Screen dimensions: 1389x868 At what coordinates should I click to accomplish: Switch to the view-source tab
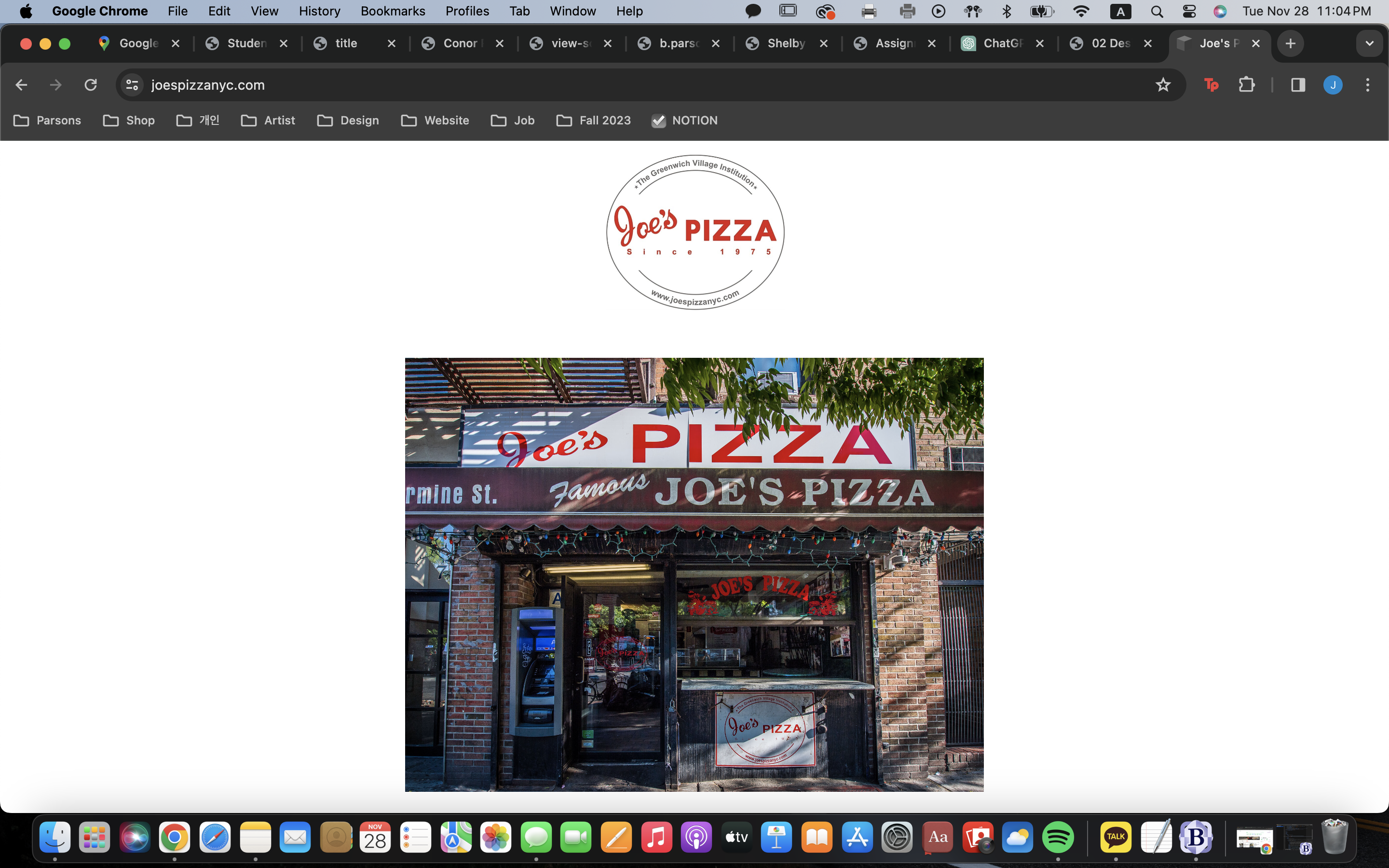[x=571, y=43]
